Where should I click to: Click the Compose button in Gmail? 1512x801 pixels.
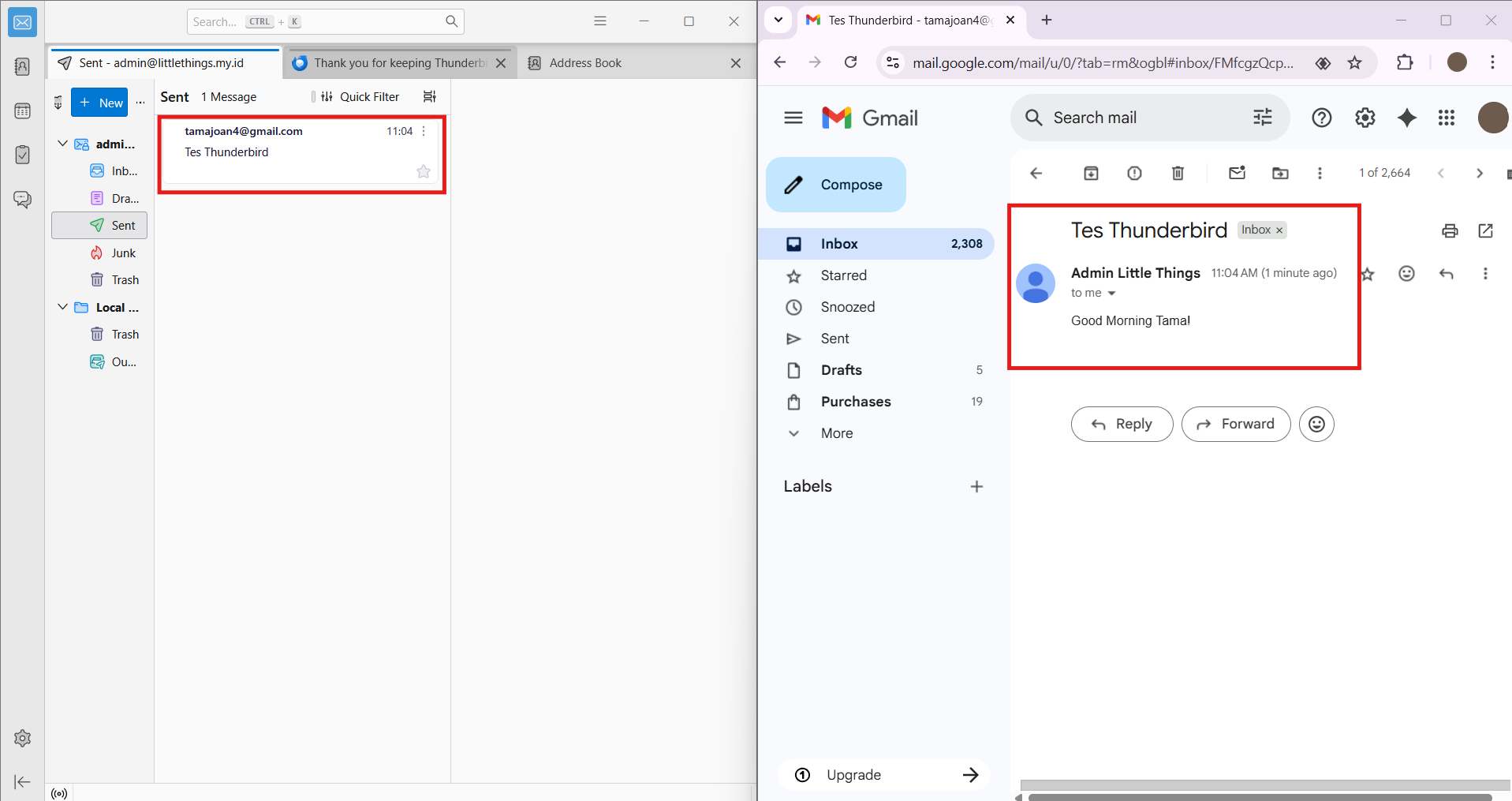point(836,185)
